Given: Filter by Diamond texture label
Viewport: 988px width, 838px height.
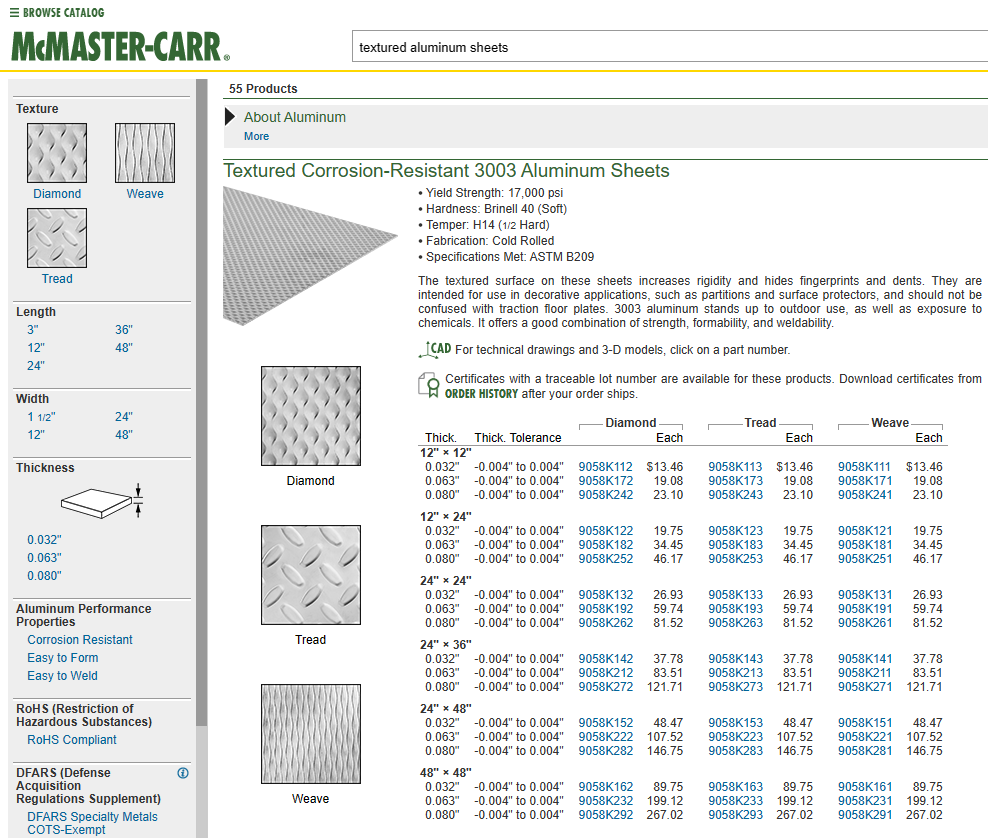Looking at the screenshot, I should 57,194.
